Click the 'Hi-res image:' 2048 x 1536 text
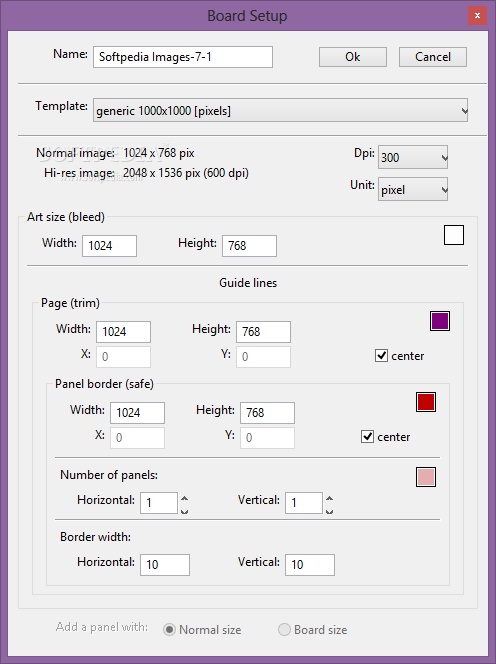Viewport: 496px width, 664px height. pyautogui.click(x=186, y=173)
